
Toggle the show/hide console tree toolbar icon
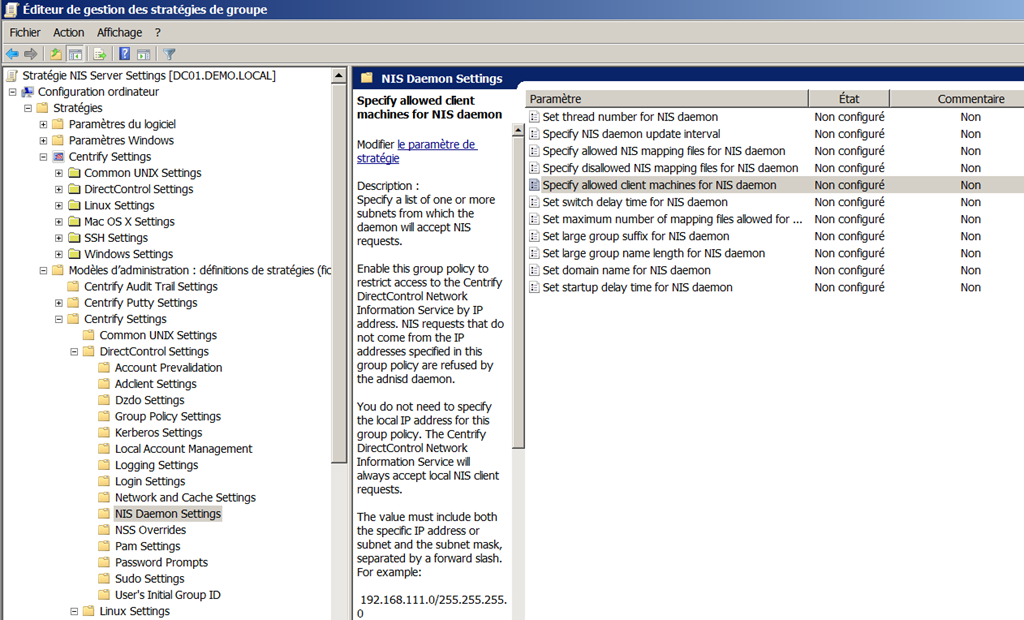tap(76, 54)
